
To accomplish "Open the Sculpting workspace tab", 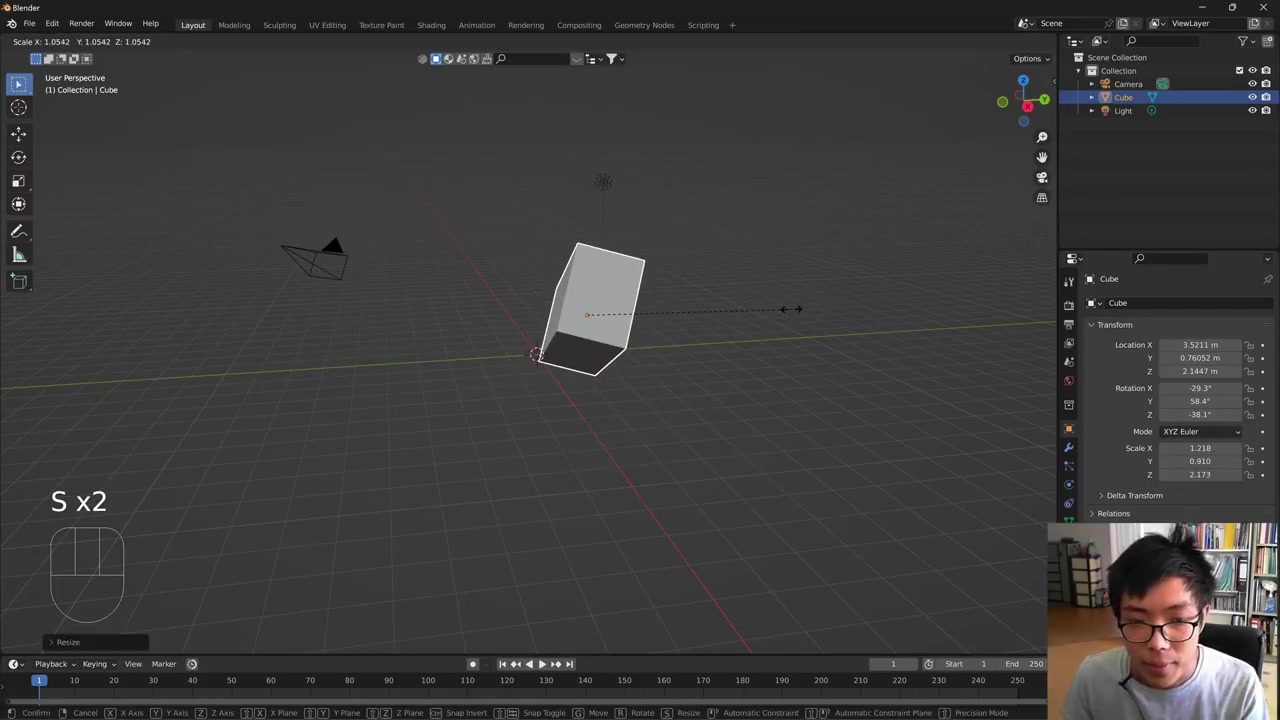I will 279,25.
